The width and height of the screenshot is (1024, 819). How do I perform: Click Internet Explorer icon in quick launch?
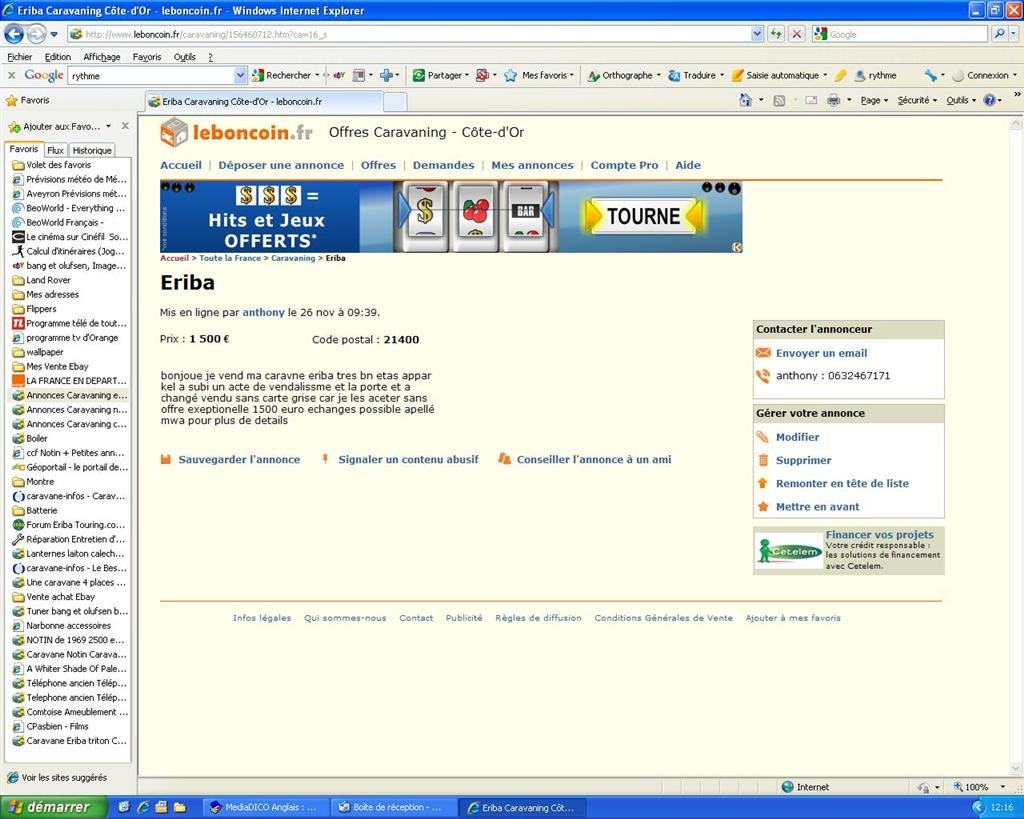point(144,807)
